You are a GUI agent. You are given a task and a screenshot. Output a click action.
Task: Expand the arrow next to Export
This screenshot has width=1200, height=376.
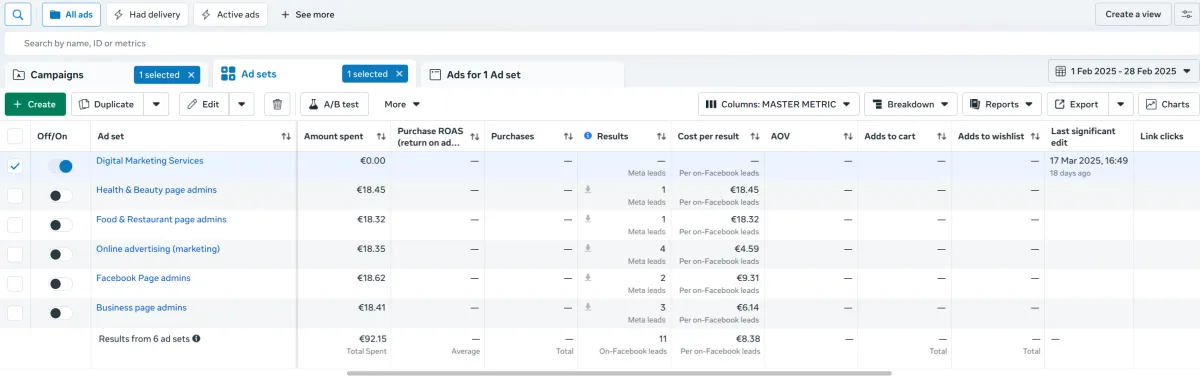[1121, 104]
